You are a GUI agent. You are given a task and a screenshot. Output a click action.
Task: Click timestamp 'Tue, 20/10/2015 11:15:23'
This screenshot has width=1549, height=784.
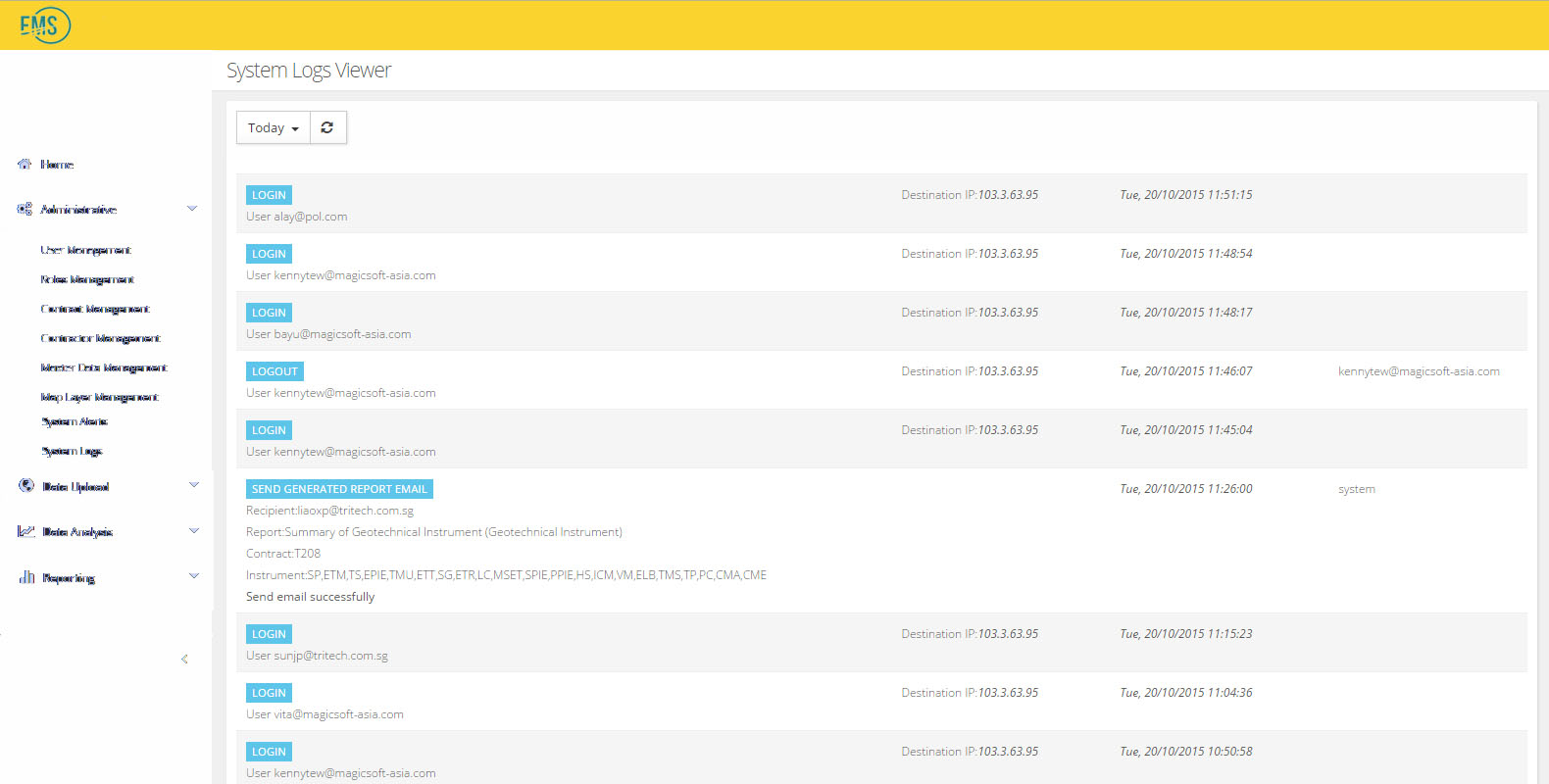pyautogui.click(x=1186, y=634)
